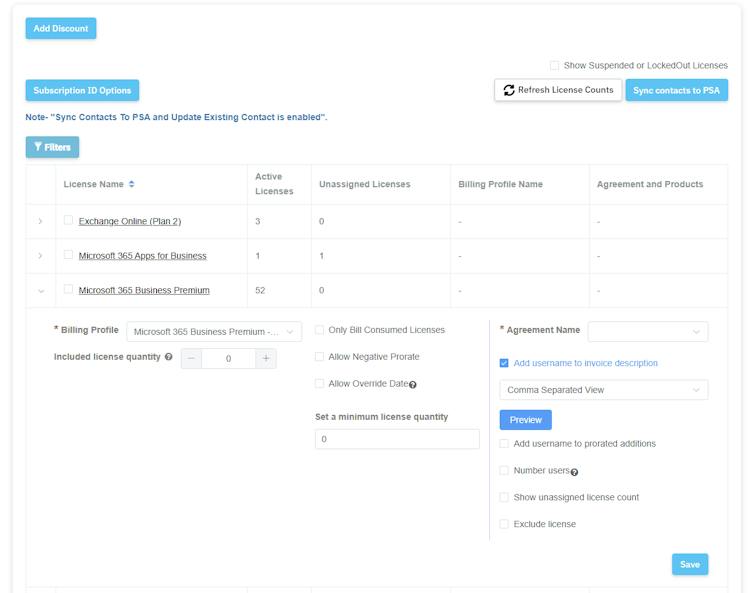Show help icon for Number users
The width and height of the screenshot is (750, 593).
(x=574, y=472)
